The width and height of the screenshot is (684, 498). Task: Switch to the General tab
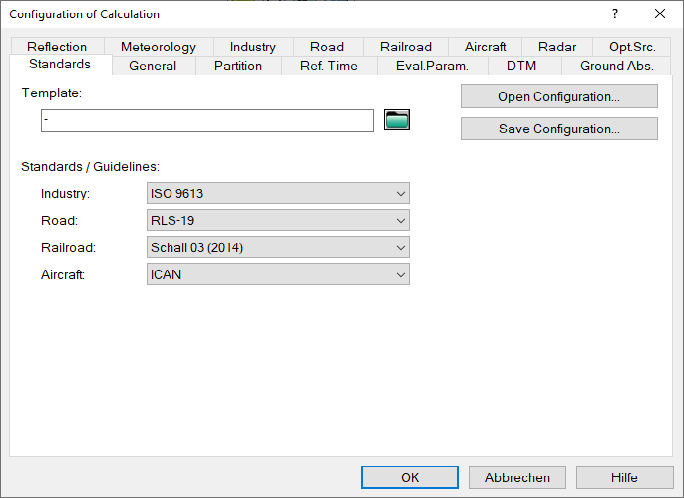pos(153,66)
